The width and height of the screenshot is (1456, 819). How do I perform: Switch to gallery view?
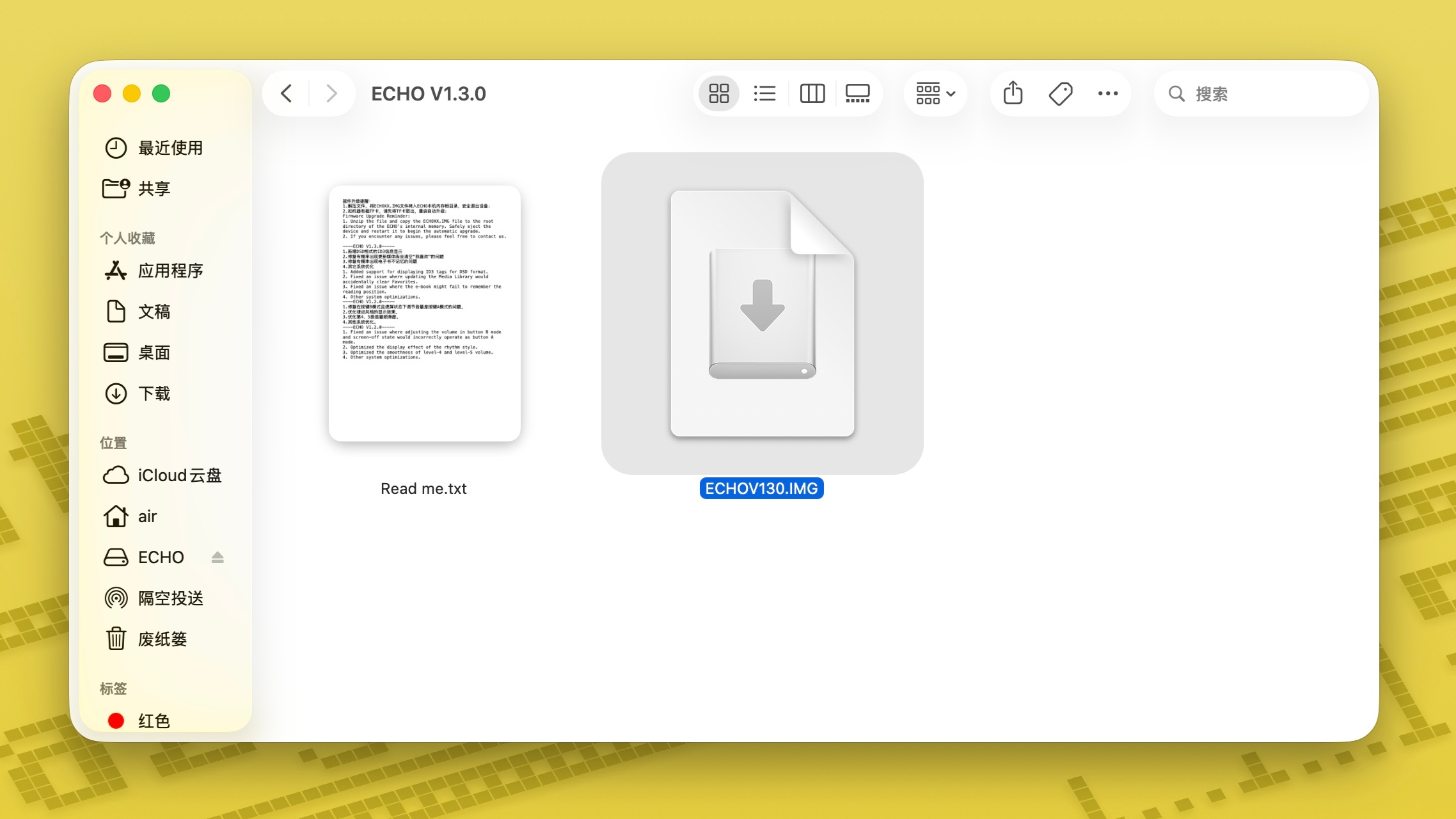[x=857, y=93]
